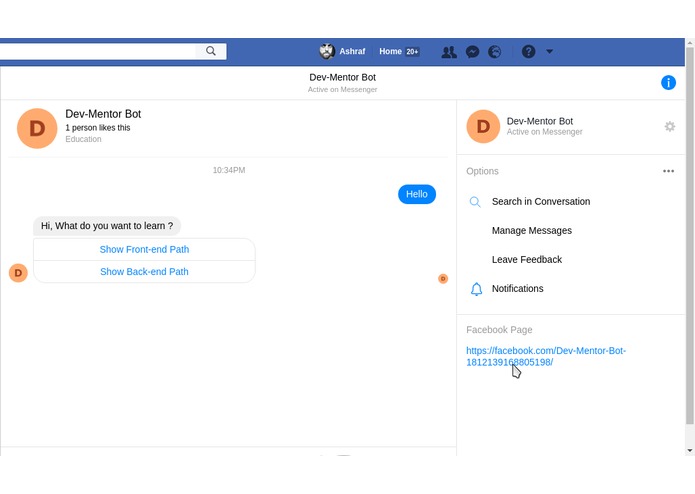Viewport: 695px width, 494px height.
Task: Click the '1 person likes this' text
Action: 98,128
